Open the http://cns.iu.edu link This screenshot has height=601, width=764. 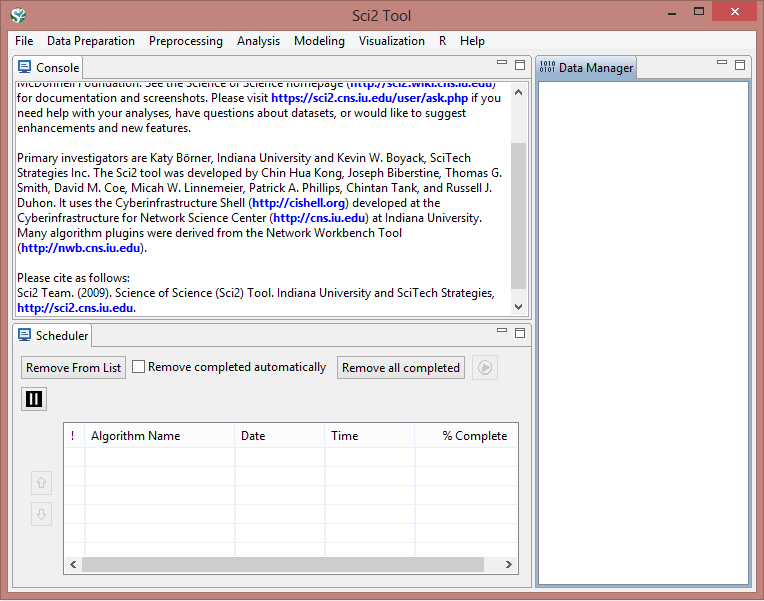click(319, 218)
